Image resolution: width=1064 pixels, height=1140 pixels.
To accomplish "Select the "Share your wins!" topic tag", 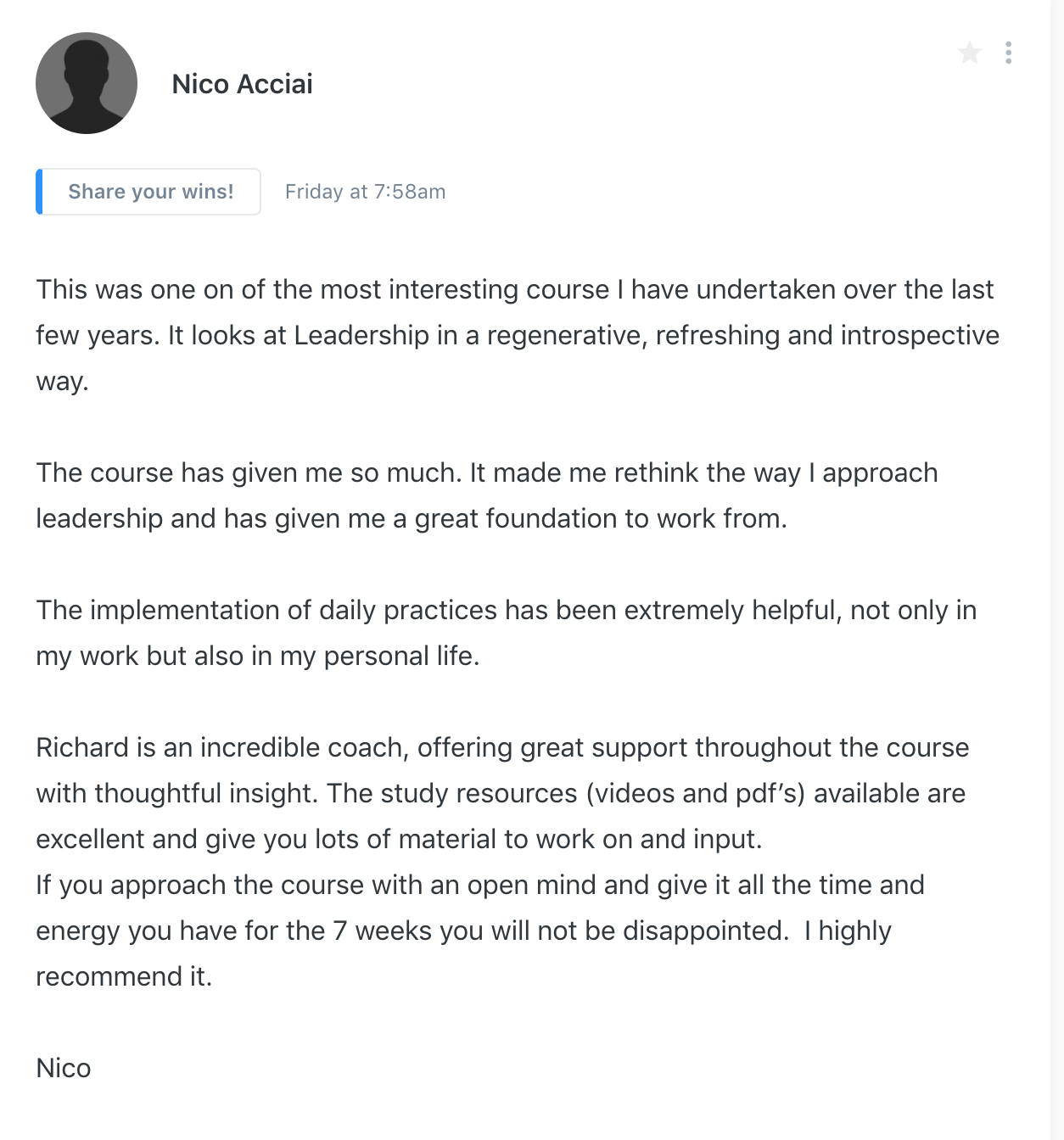I will [x=150, y=192].
